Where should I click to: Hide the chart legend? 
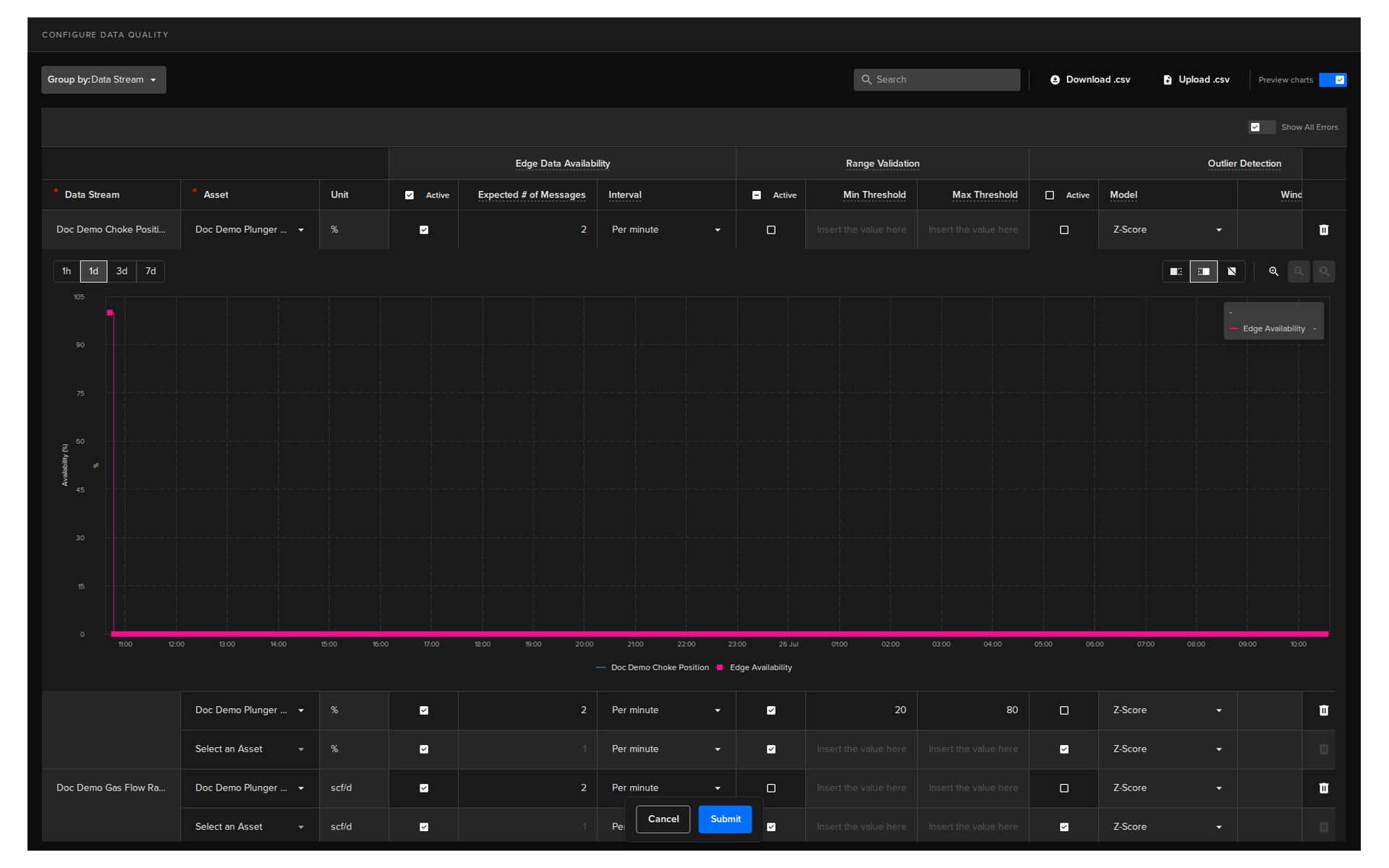coord(1231,271)
